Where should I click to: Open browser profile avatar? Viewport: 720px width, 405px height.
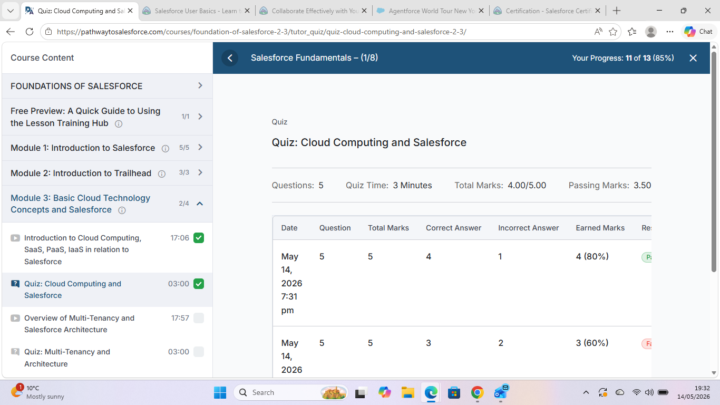[651, 32]
